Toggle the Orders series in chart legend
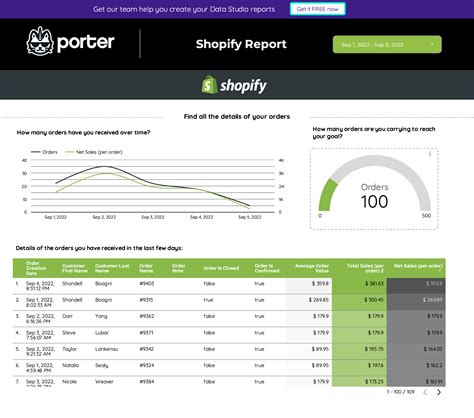The width and height of the screenshot is (474, 418). coord(44,152)
